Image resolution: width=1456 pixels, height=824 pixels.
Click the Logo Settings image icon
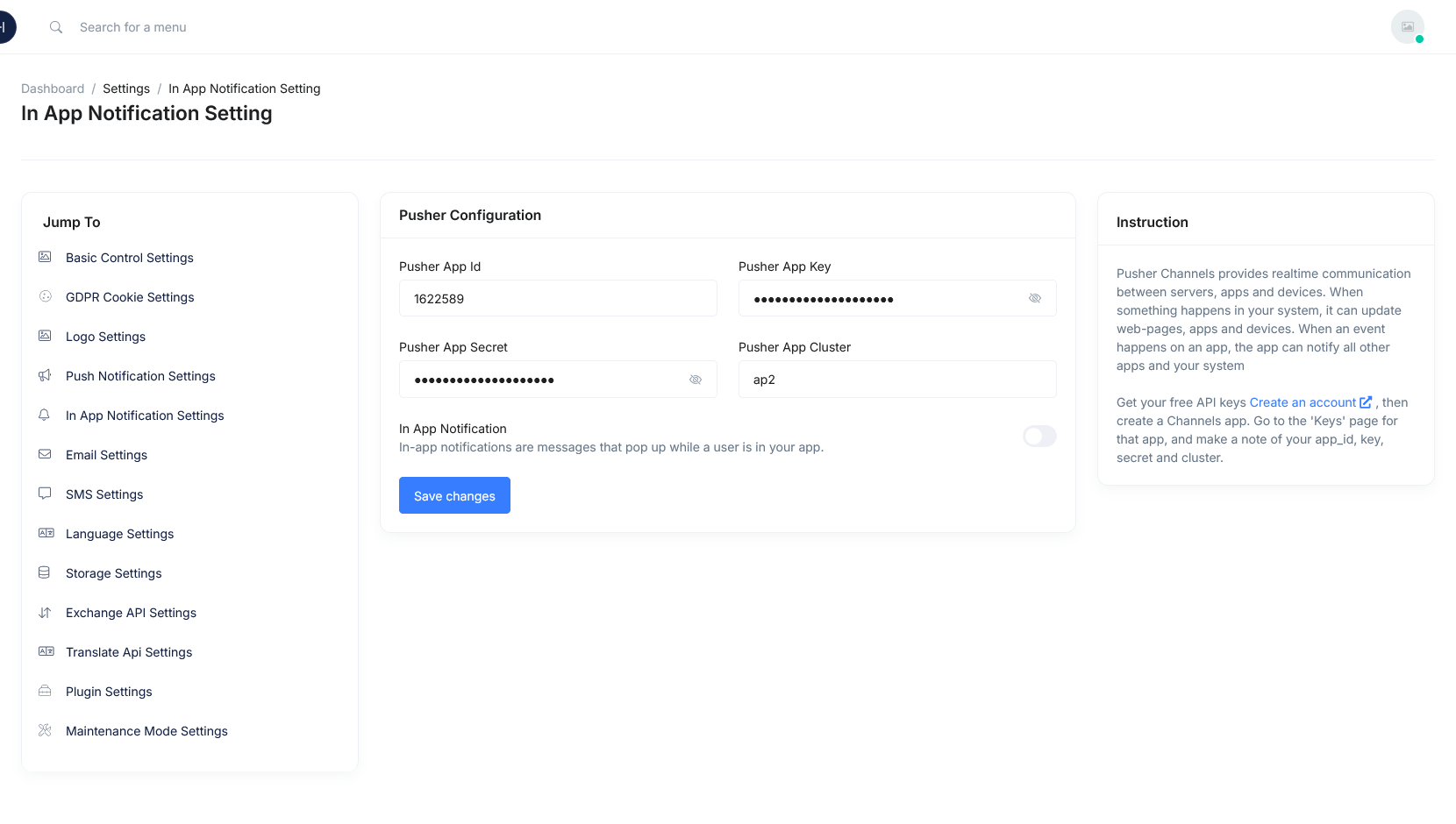tap(45, 336)
